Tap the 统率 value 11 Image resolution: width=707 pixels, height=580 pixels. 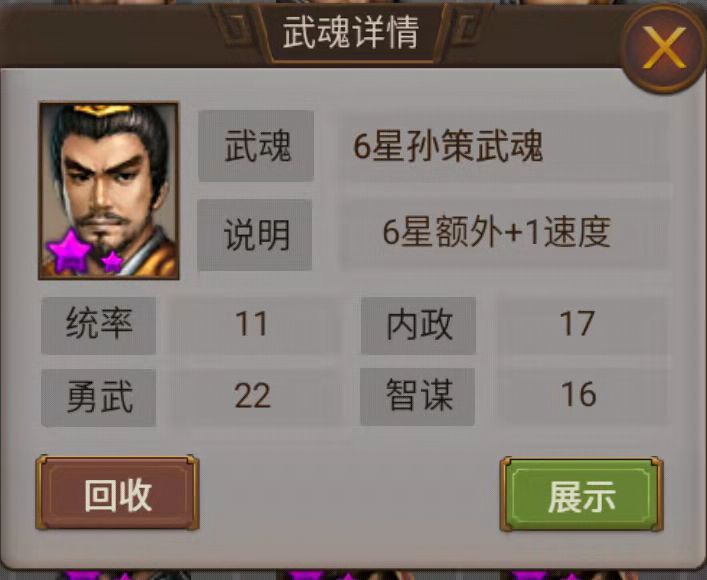coord(252,324)
